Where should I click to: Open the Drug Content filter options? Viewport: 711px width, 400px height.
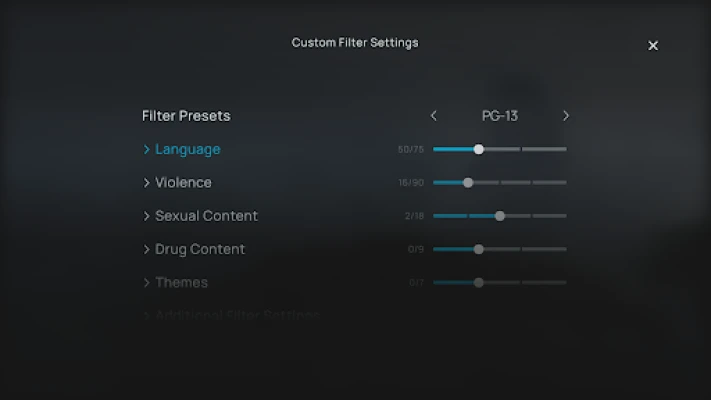(200, 249)
